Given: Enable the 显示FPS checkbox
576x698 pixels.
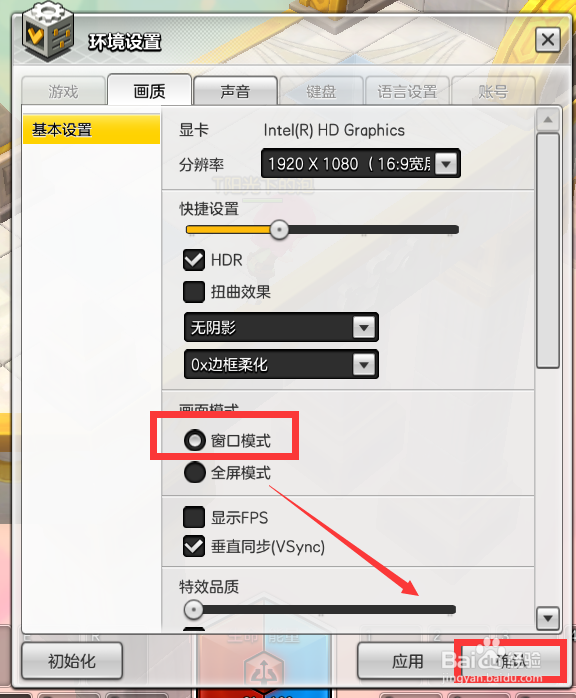Looking at the screenshot, I should tap(194, 517).
